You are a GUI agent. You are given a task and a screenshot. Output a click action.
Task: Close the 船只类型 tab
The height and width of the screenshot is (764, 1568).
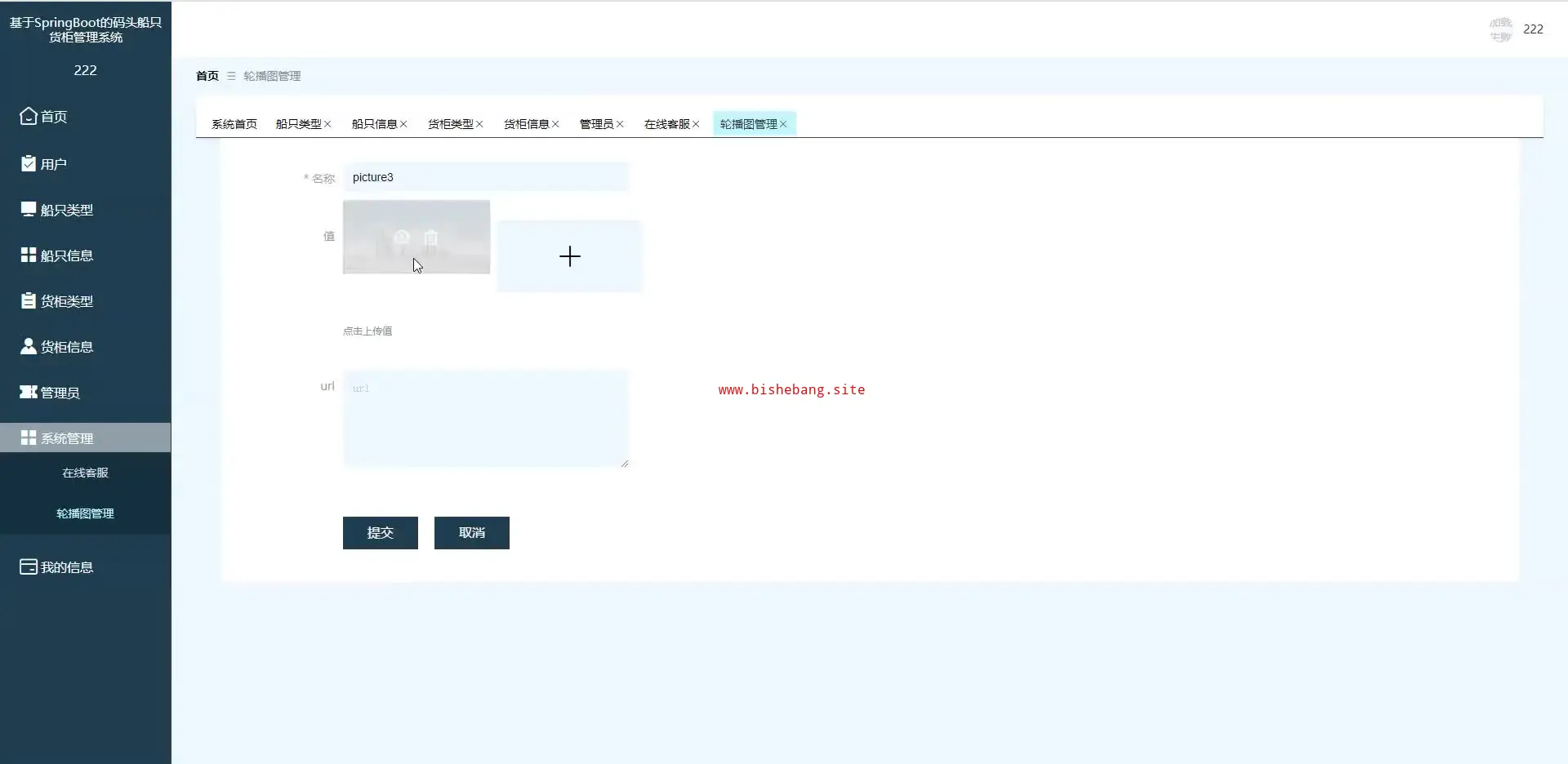pos(327,124)
